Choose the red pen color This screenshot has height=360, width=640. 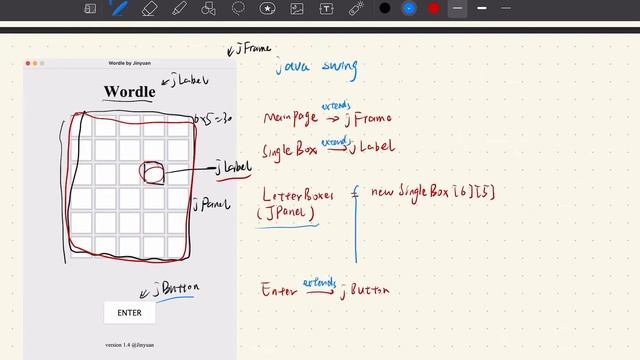(x=433, y=8)
